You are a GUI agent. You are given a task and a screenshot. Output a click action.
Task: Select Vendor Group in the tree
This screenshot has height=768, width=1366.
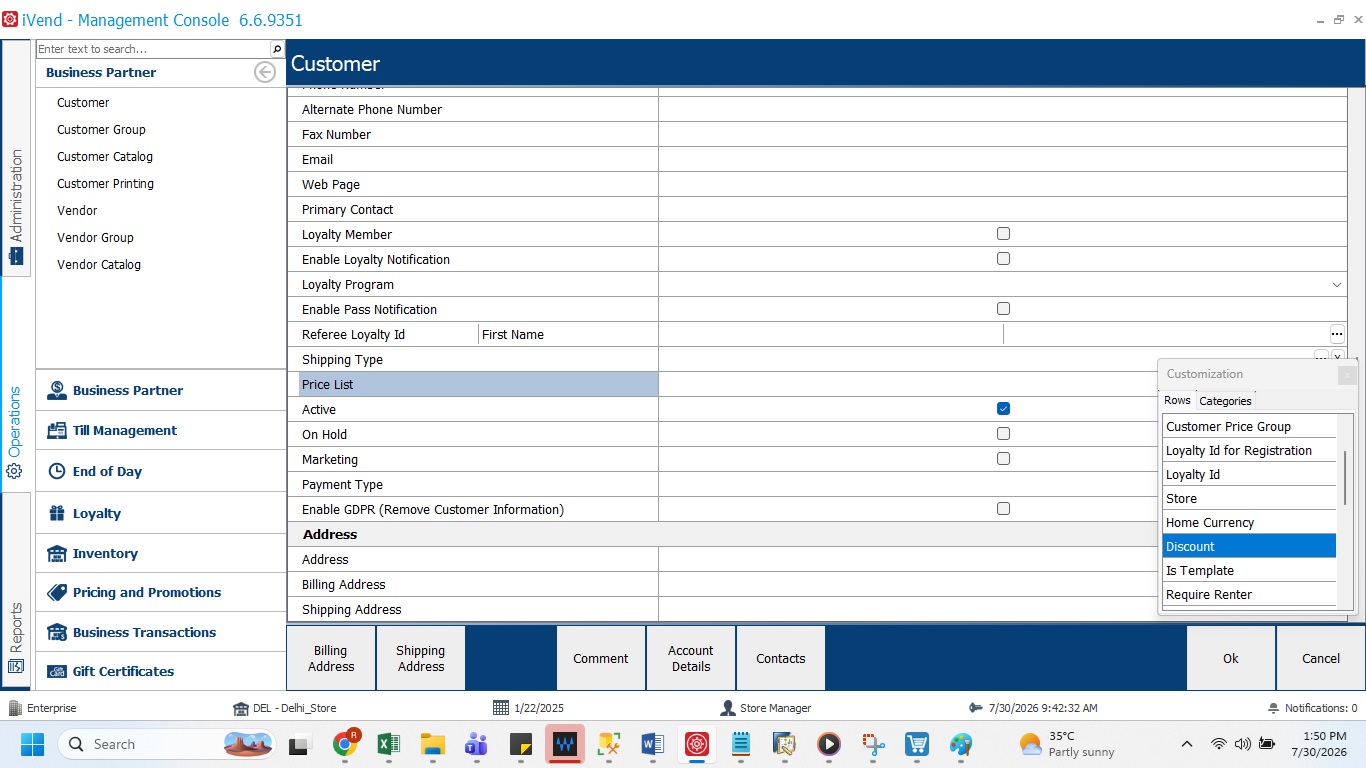[95, 238]
